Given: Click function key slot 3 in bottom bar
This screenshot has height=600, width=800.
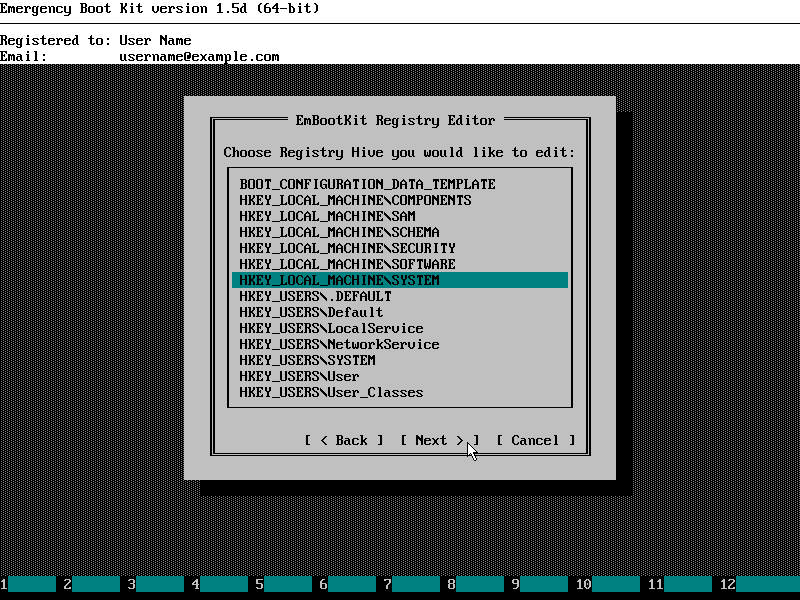Looking at the screenshot, I should point(156,584).
